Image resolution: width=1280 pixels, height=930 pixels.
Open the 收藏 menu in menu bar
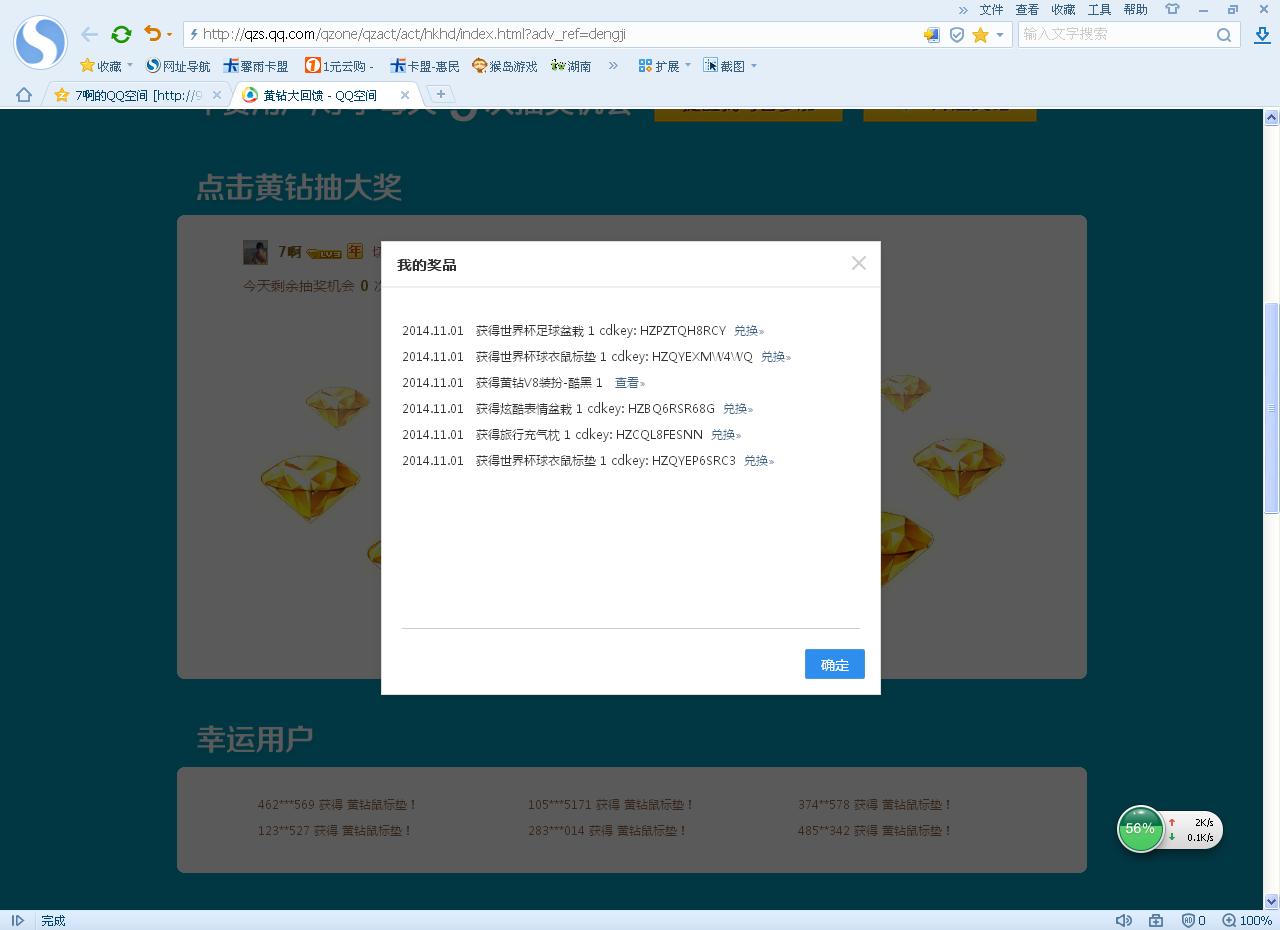click(1063, 9)
